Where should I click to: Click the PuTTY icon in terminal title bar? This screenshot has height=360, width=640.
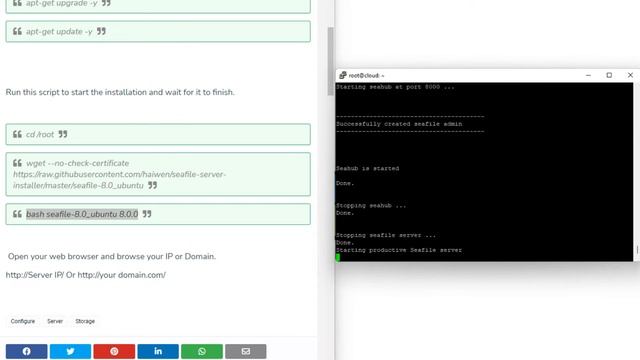pyautogui.click(x=343, y=75)
